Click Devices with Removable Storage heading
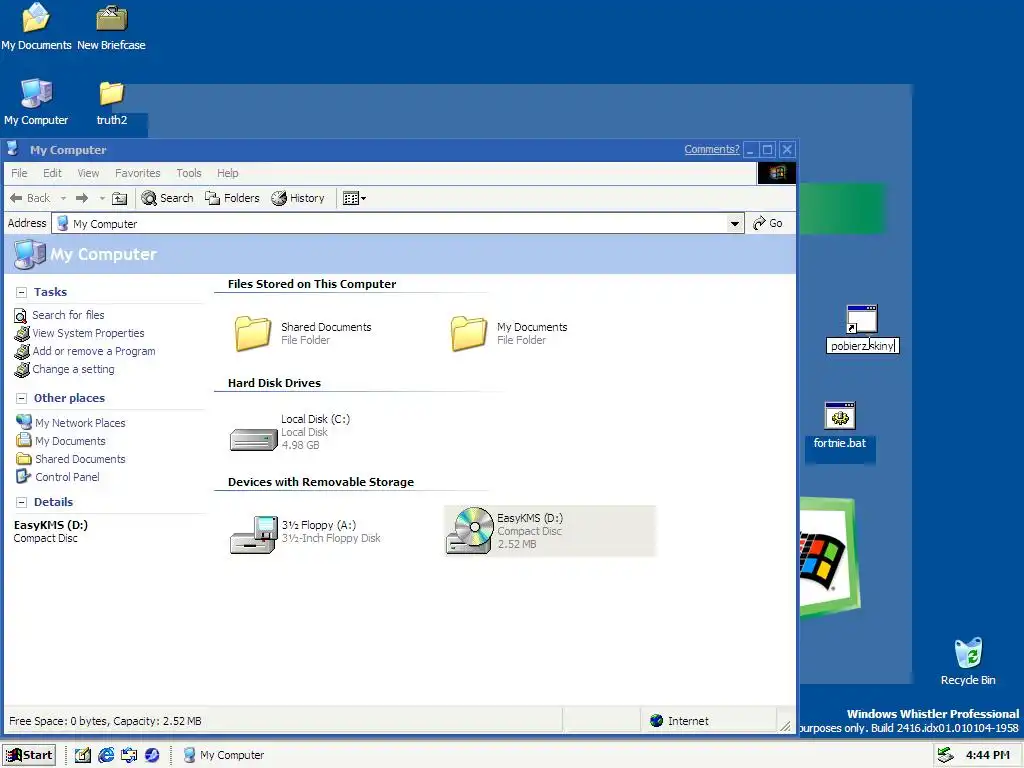 [321, 482]
